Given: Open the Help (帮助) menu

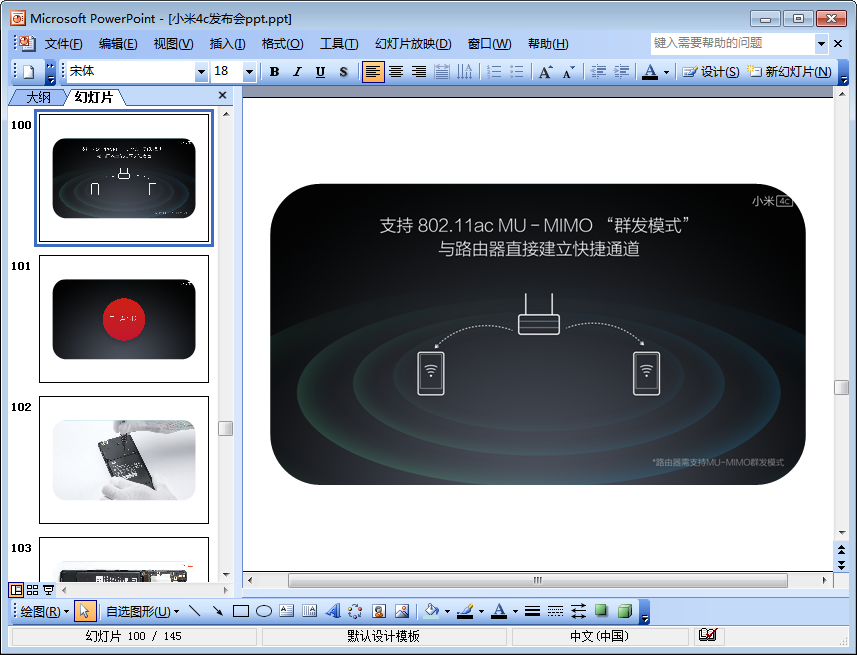Looking at the screenshot, I should (x=548, y=44).
